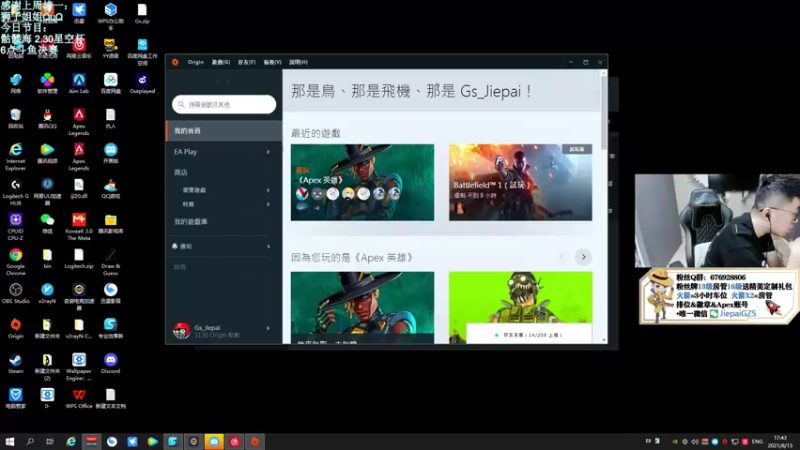
Task: Expand the Gs_Jiepai account menu arrow
Action: click(x=268, y=328)
